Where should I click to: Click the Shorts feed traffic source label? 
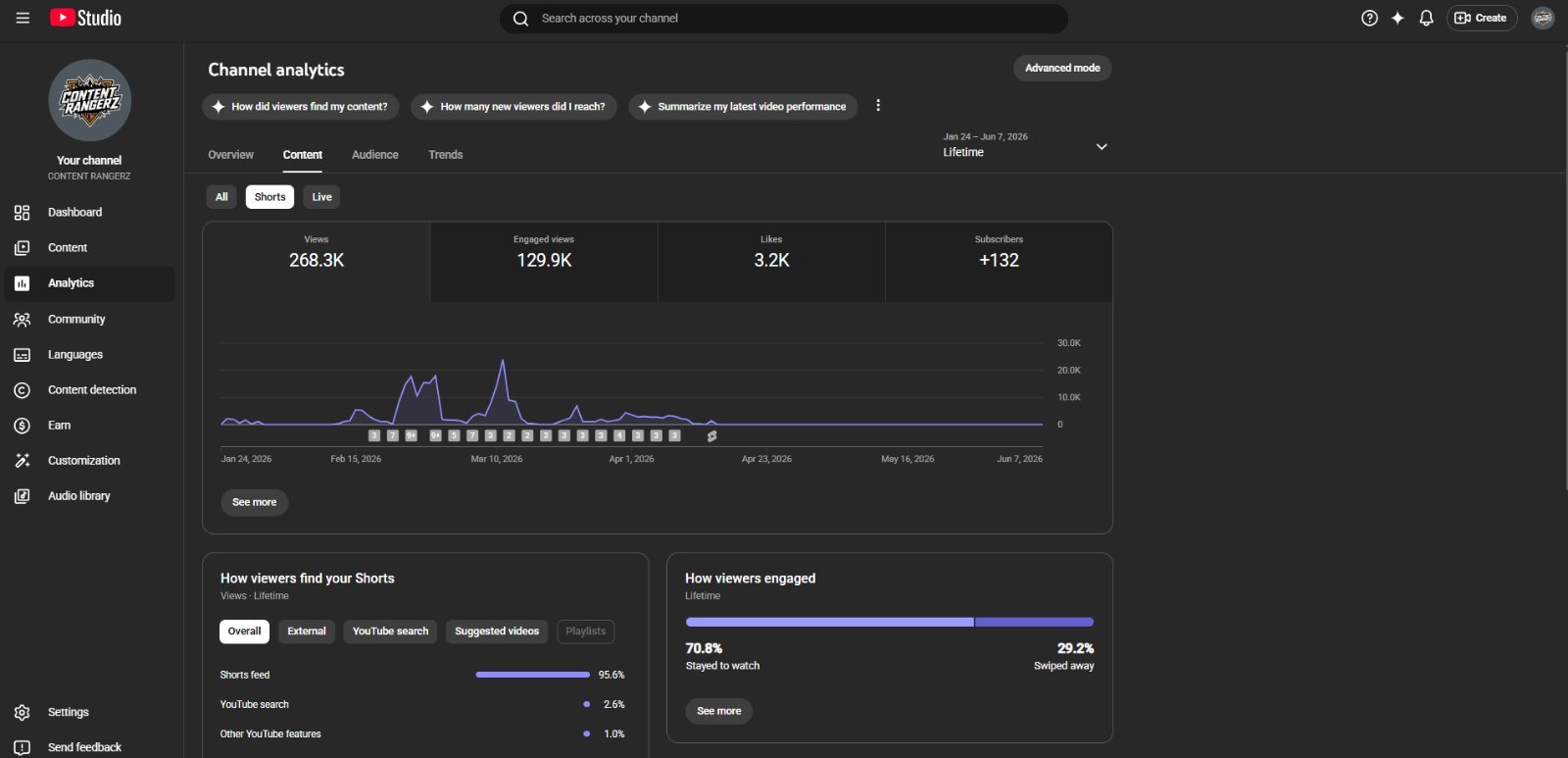click(245, 675)
